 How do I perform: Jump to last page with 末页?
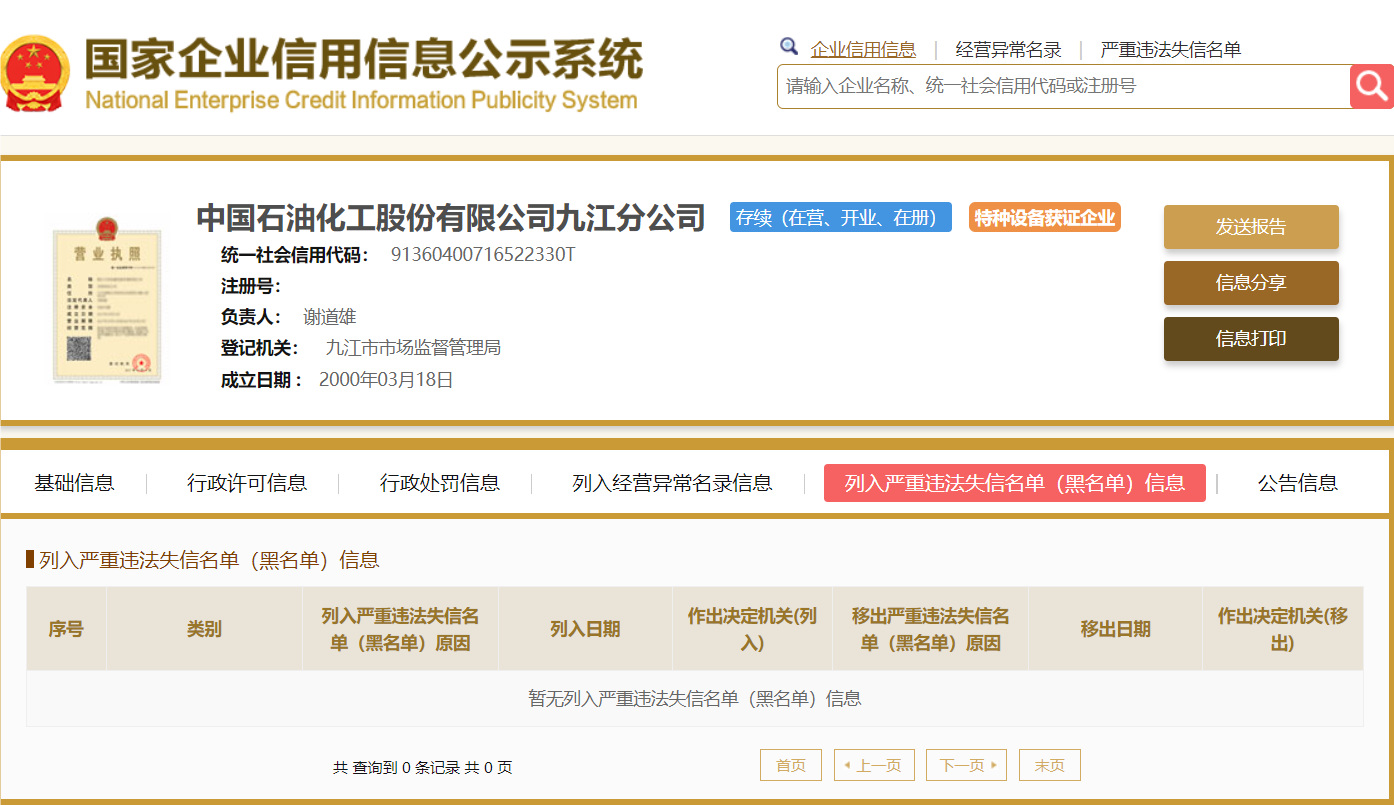[1050, 765]
